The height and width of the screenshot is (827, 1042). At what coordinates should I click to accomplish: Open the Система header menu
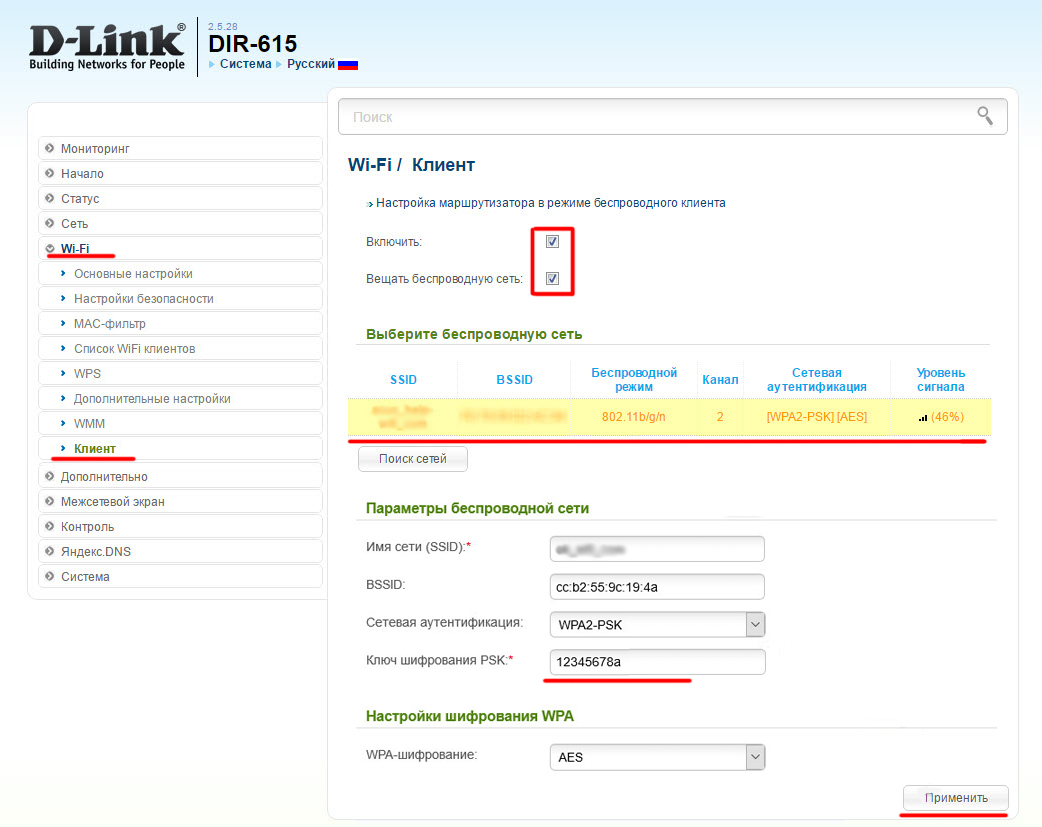pyautogui.click(x=245, y=64)
